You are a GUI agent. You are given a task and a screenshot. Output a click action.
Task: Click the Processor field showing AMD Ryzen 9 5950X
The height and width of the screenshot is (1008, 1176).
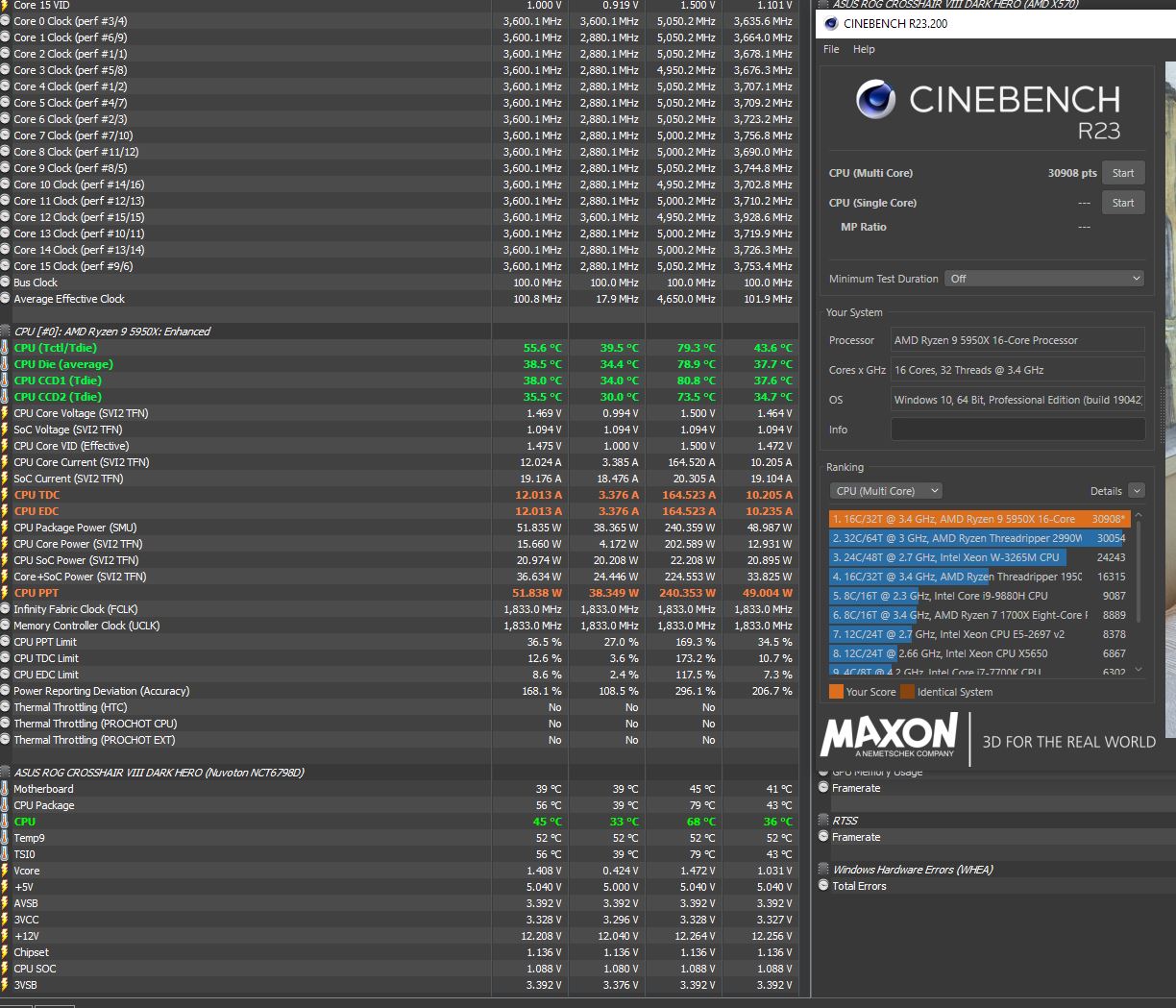(x=1017, y=340)
